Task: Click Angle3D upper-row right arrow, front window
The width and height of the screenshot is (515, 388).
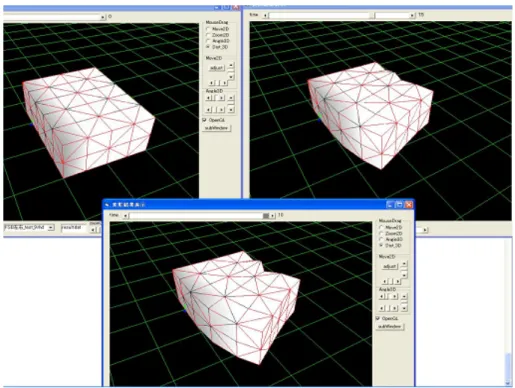Action: (394, 296)
